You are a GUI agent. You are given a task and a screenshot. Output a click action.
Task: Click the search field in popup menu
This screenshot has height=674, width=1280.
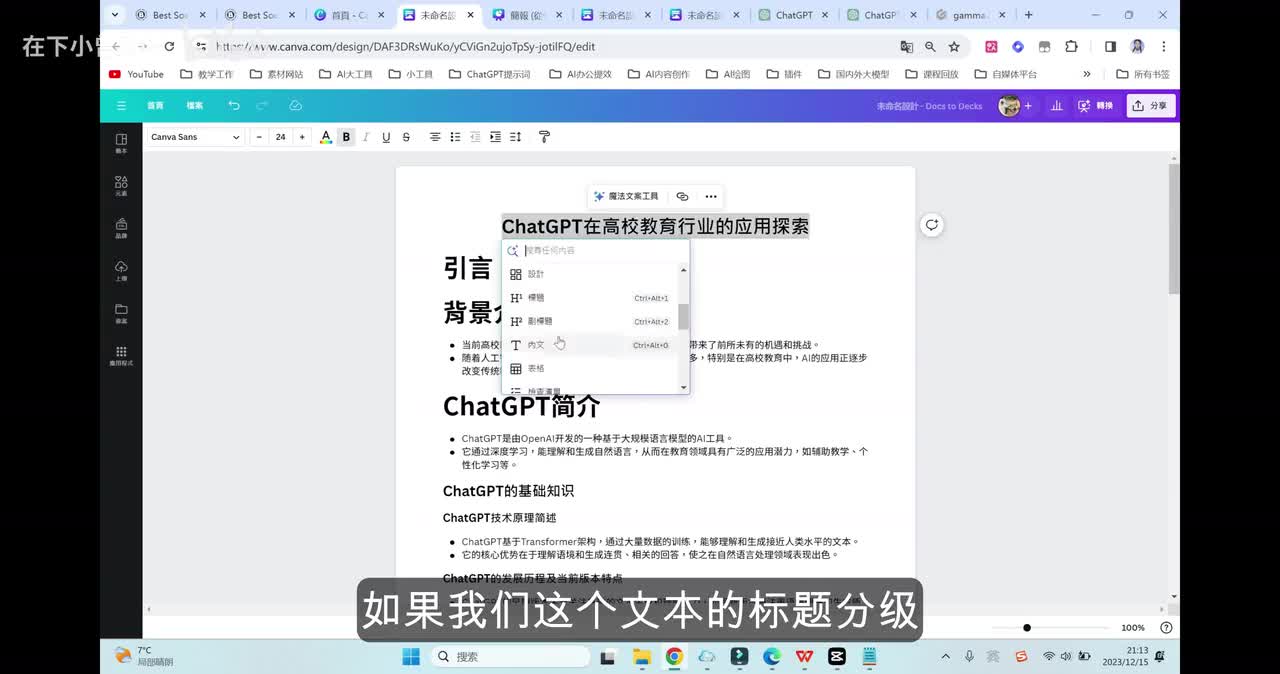pyautogui.click(x=600, y=251)
